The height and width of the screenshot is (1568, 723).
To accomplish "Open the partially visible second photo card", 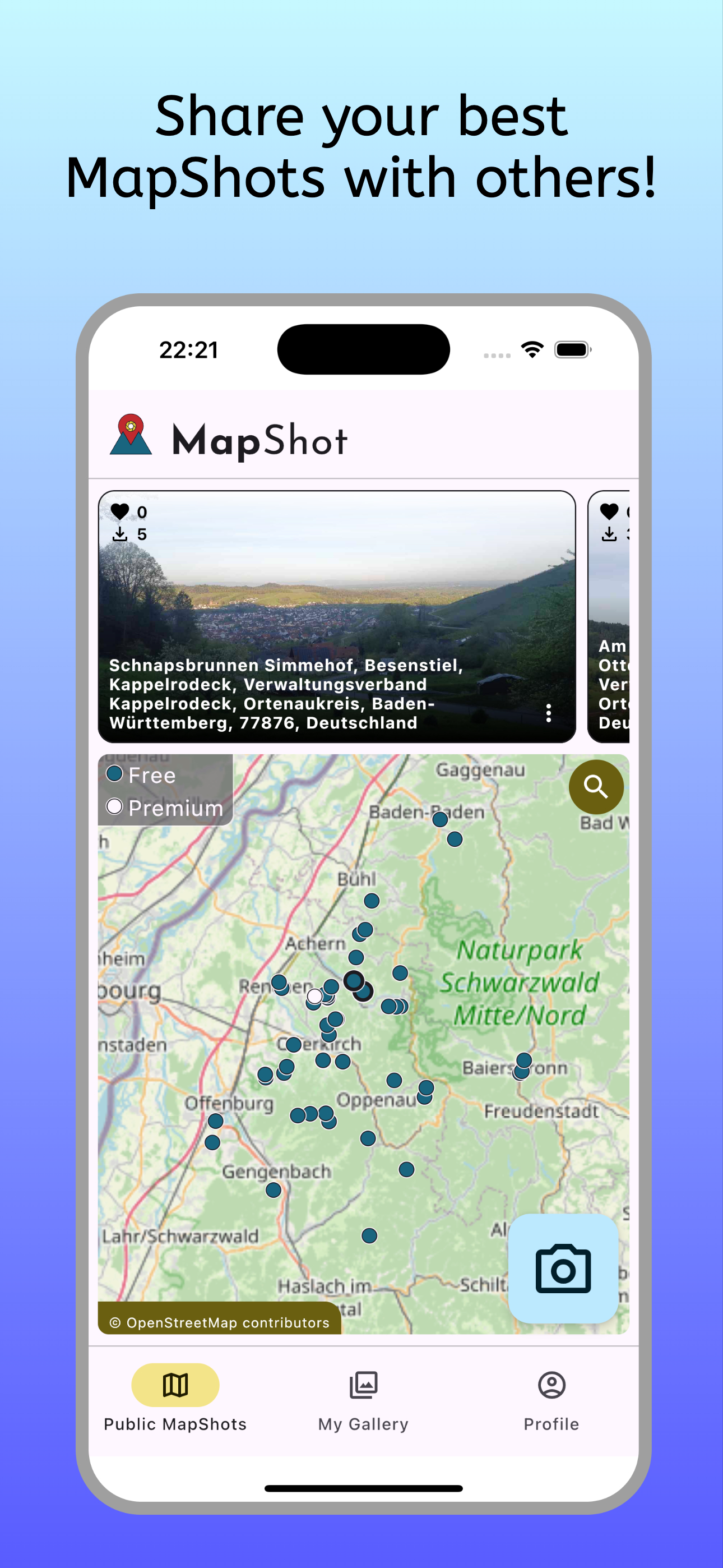I will 609,616.
